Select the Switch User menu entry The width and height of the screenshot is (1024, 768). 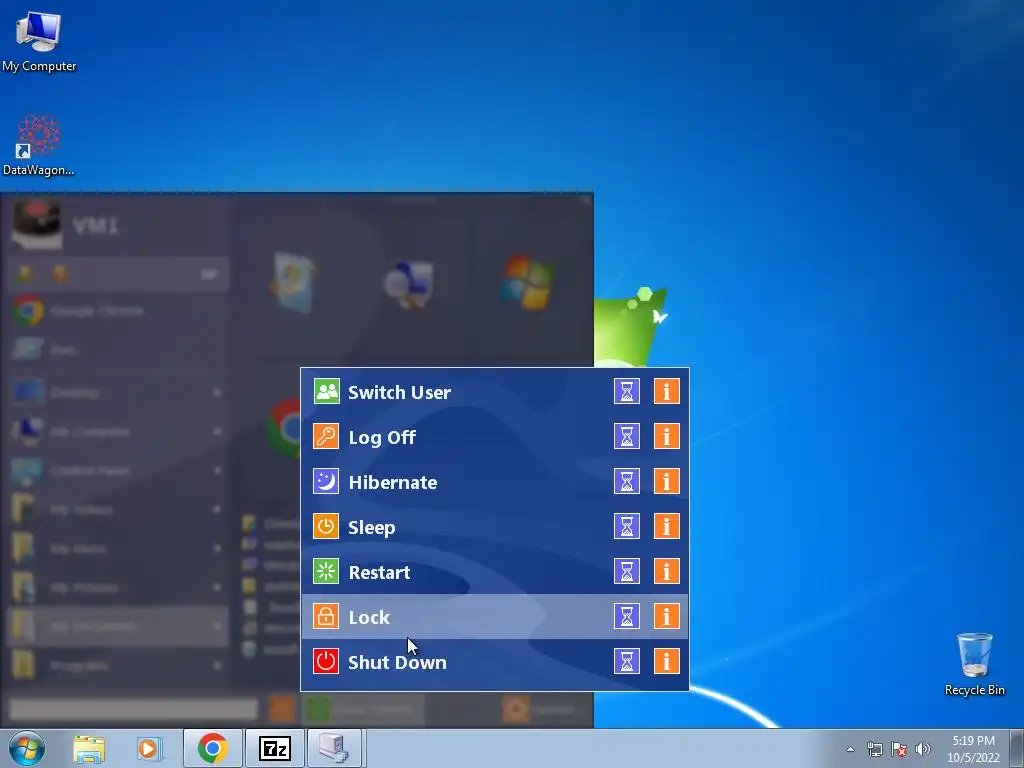point(494,392)
